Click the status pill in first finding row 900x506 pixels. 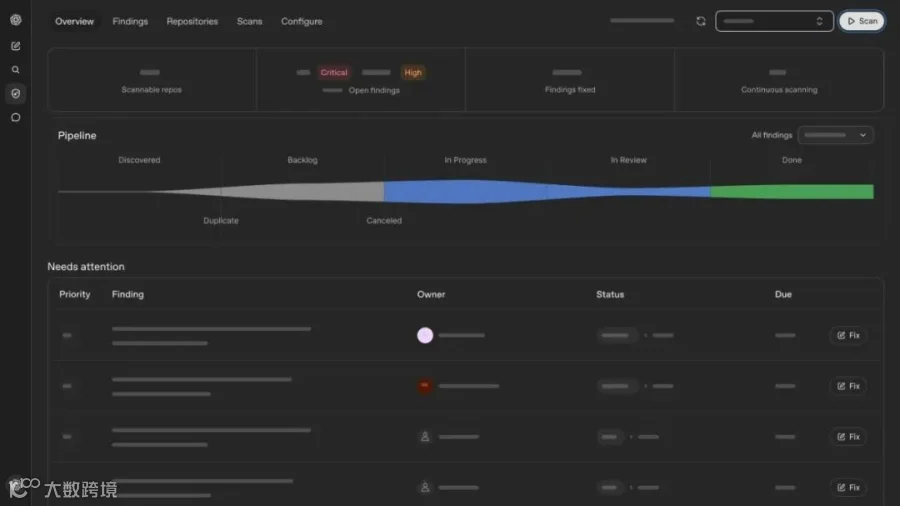click(x=617, y=336)
